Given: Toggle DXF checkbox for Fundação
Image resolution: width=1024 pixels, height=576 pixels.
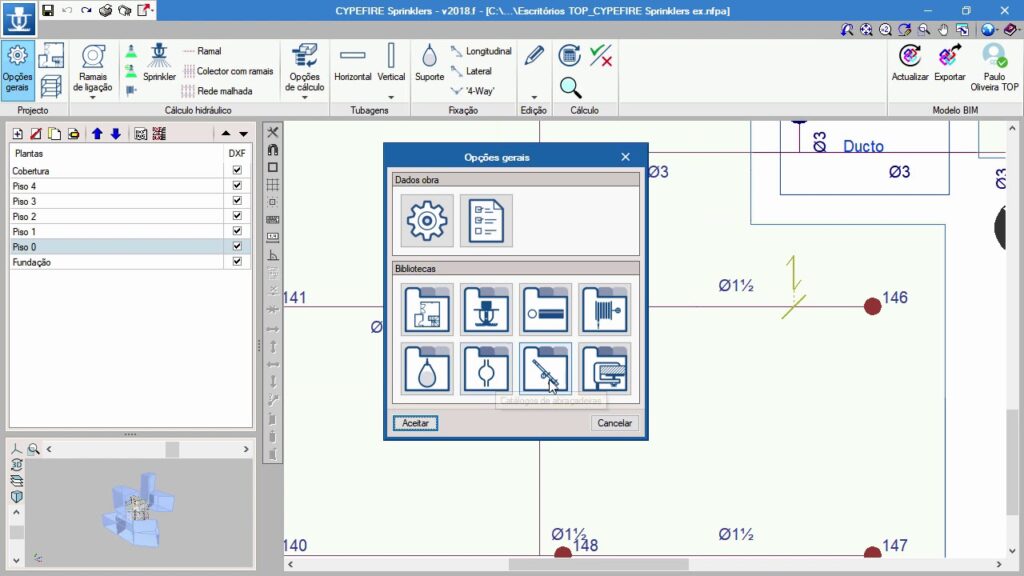Looking at the screenshot, I should click(x=237, y=261).
